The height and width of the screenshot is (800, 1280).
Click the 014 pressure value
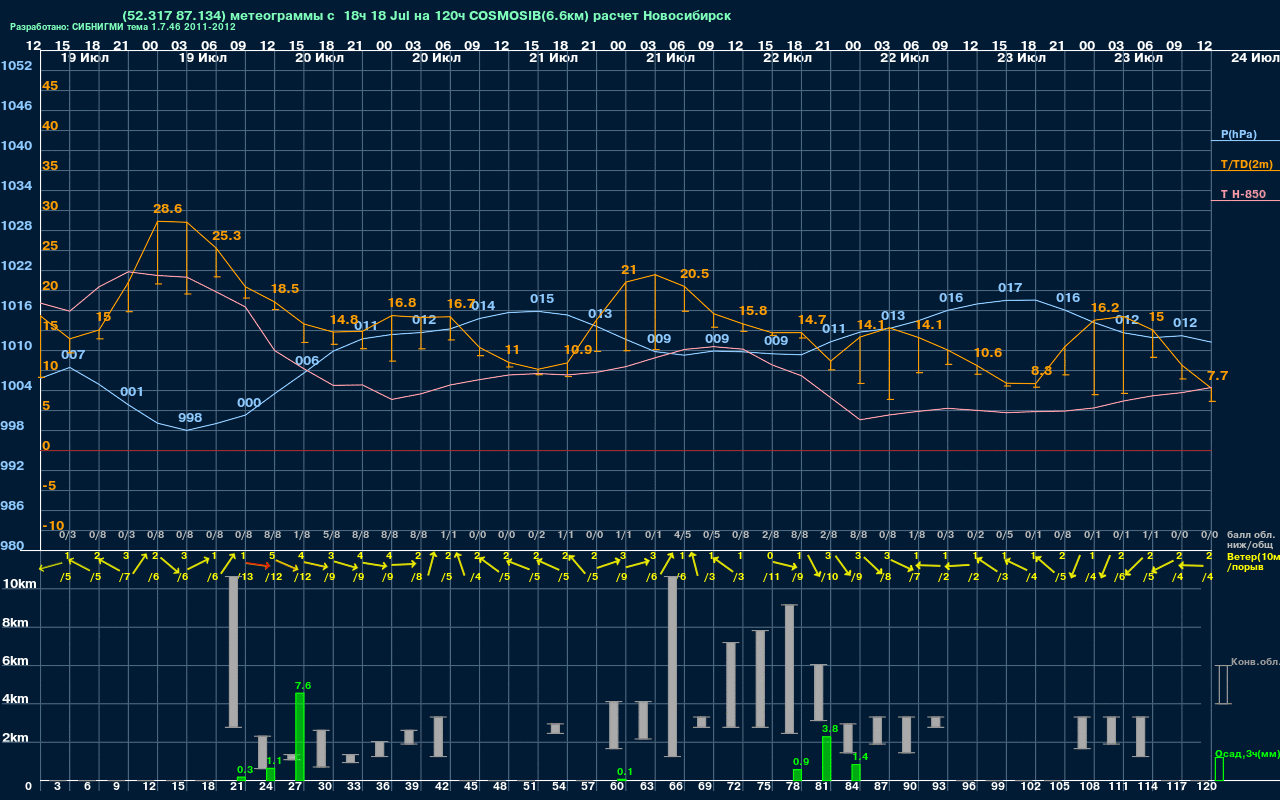coord(483,306)
